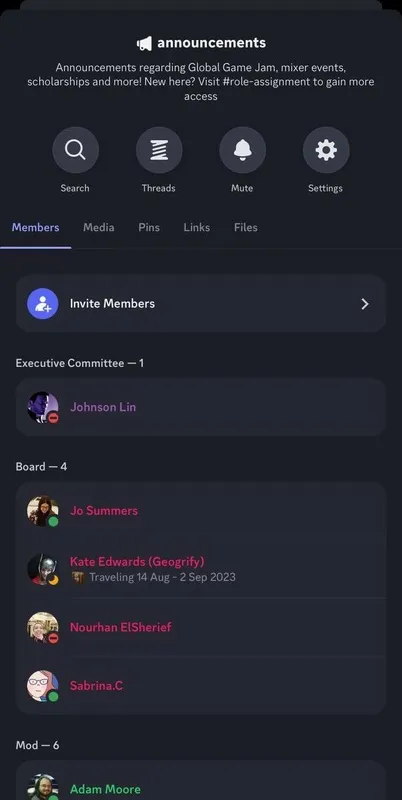
Task: Open Nourhan ElSherief's member row
Action: click(200, 627)
